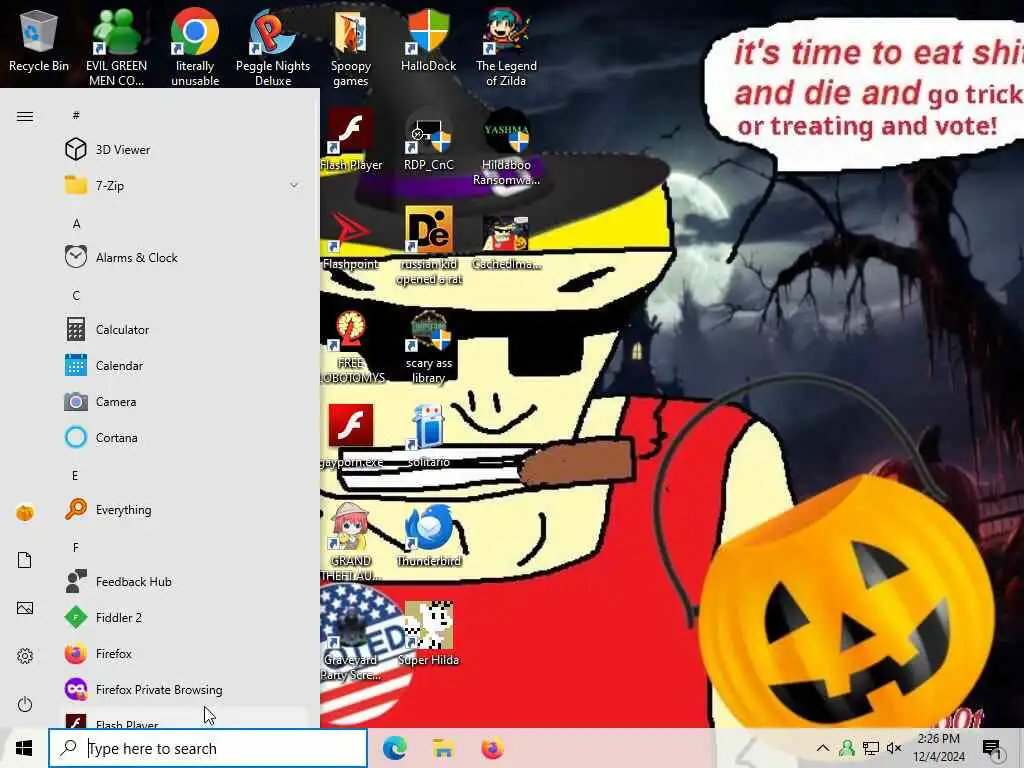Open 7-Zip folder in app list
This screenshot has height=768, width=1024.
click(184, 185)
